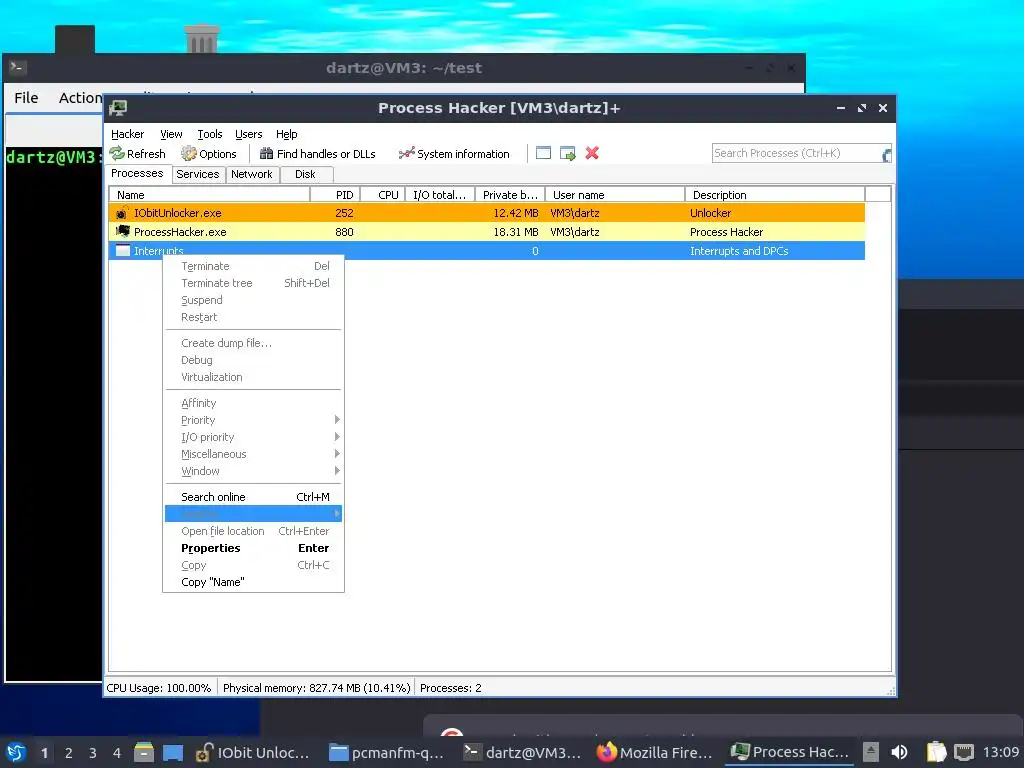Expand the I/O priority submenu
1024x768 pixels.
pyautogui.click(x=253, y=437)
